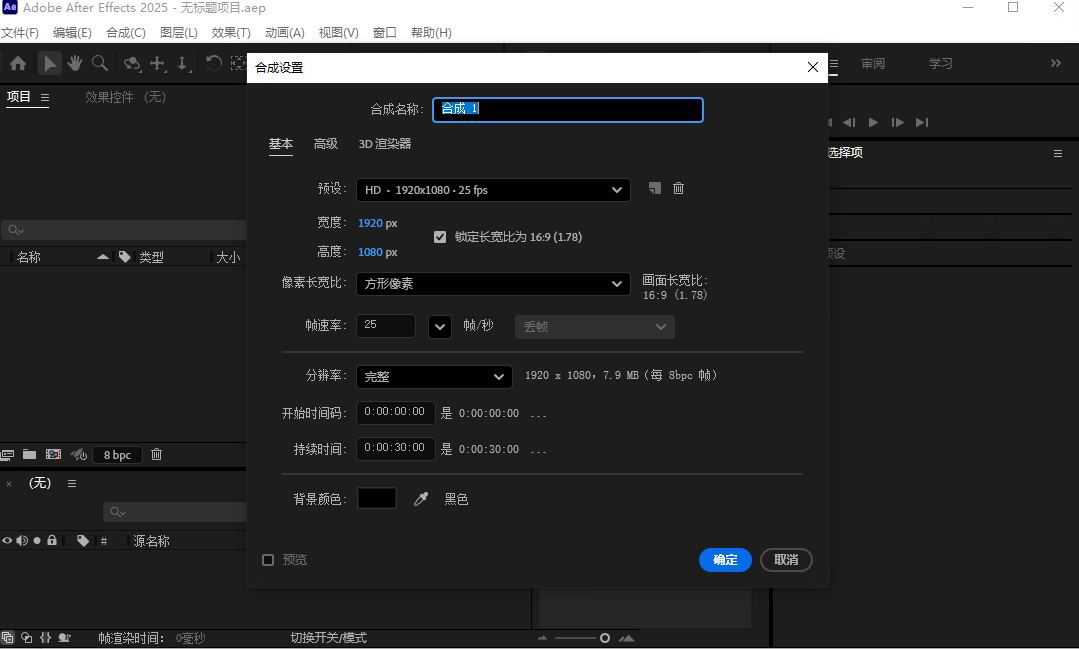
Task: Click the new folder icon in the project panel
Action: 31,455
